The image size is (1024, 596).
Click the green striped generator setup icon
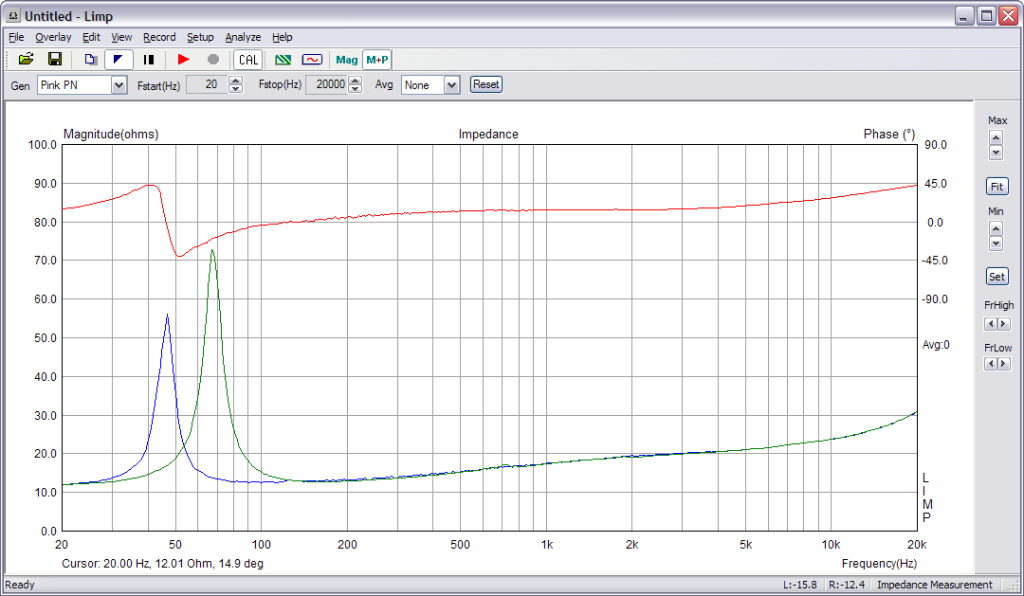pos(284,60)
